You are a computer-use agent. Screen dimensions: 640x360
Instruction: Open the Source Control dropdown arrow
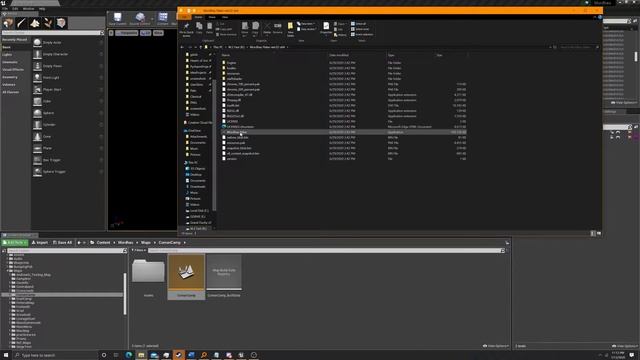click(152, 18)
